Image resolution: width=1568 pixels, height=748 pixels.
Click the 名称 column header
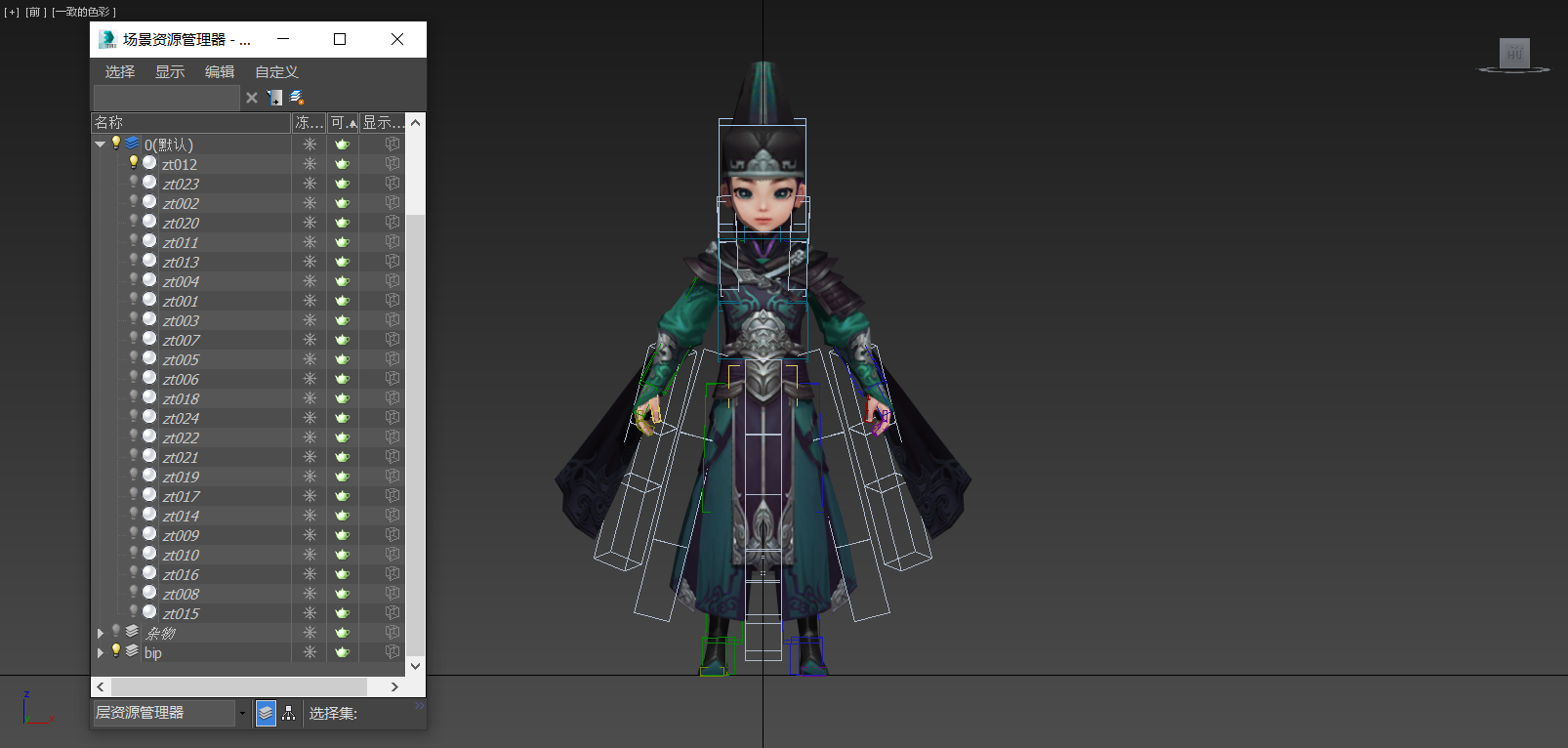tap(190, 123)
